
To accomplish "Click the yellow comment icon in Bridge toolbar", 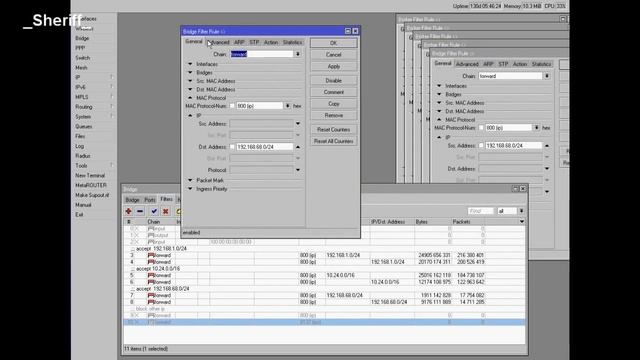I will [x=178, y=211].
